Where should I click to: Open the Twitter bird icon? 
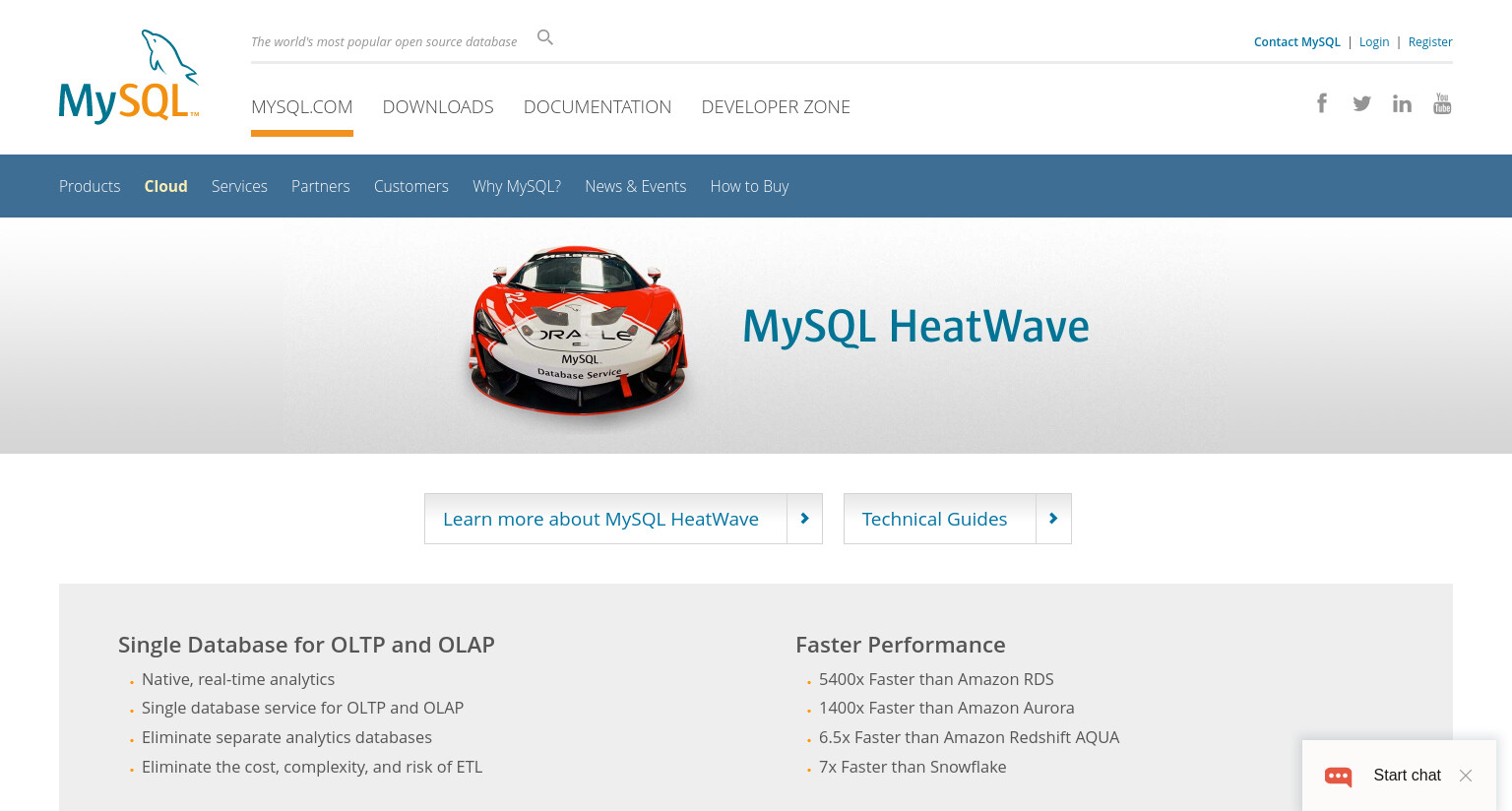point(1361,103)
